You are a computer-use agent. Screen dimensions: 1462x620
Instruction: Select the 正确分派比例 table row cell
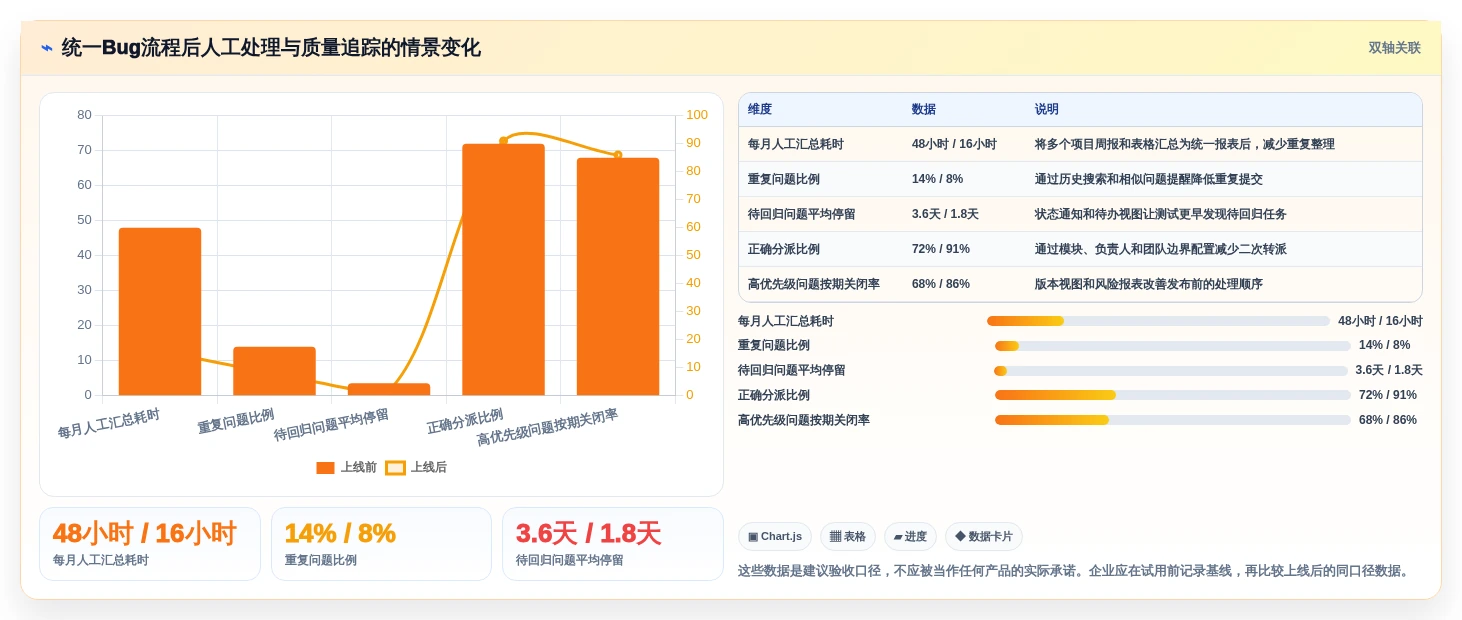[821, 249]
